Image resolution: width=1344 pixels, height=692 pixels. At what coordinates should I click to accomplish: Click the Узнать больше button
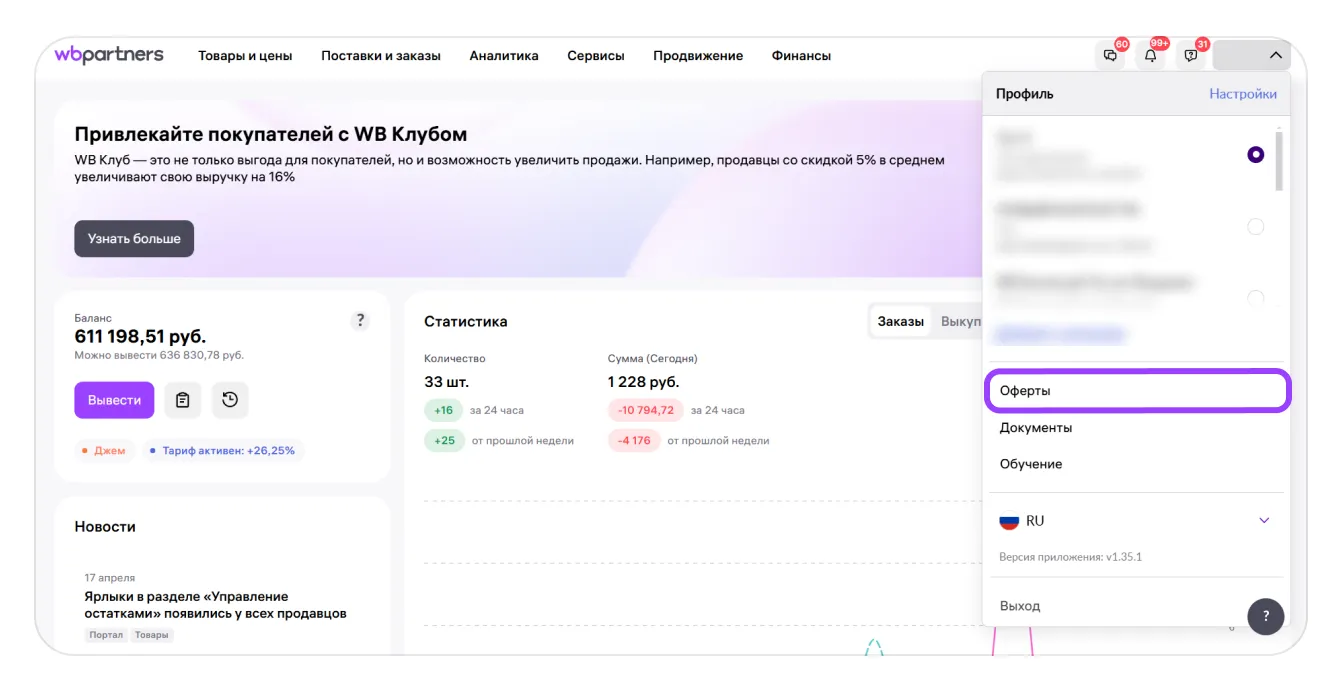[x=134, y=239]
